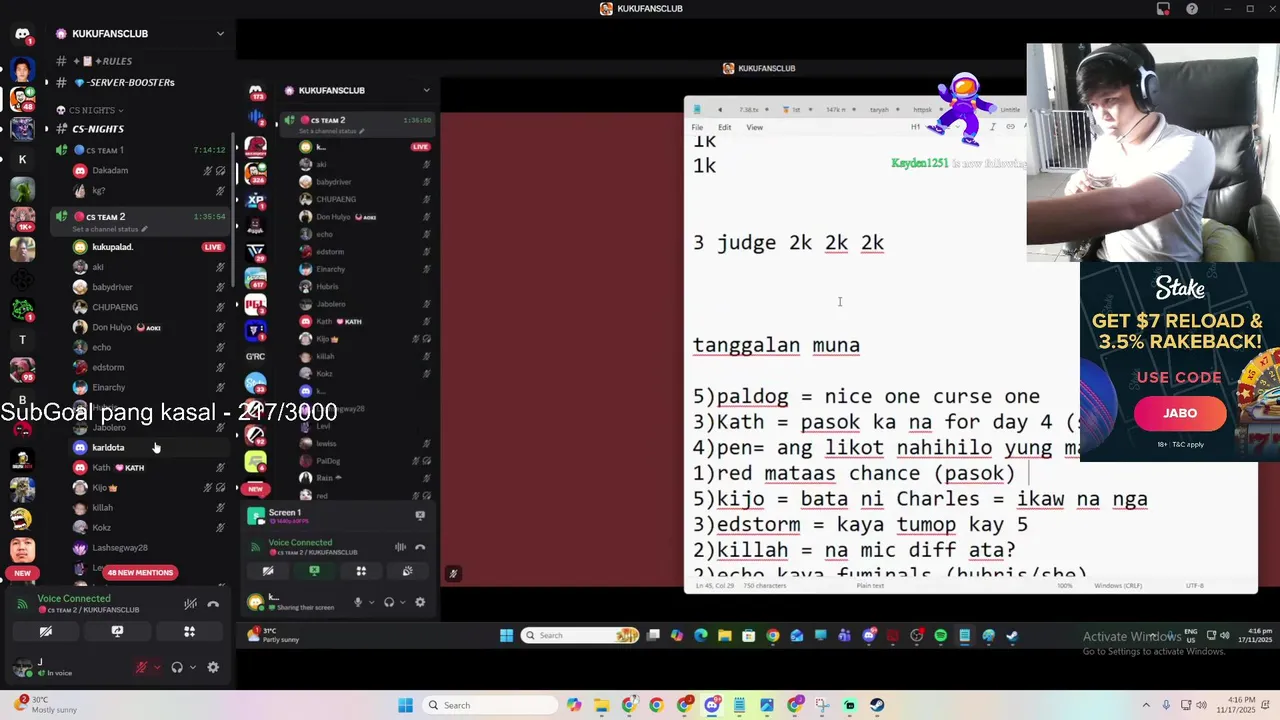Switch to '147k n' Notepad tab
The image size is (1280, 720).
836,109
